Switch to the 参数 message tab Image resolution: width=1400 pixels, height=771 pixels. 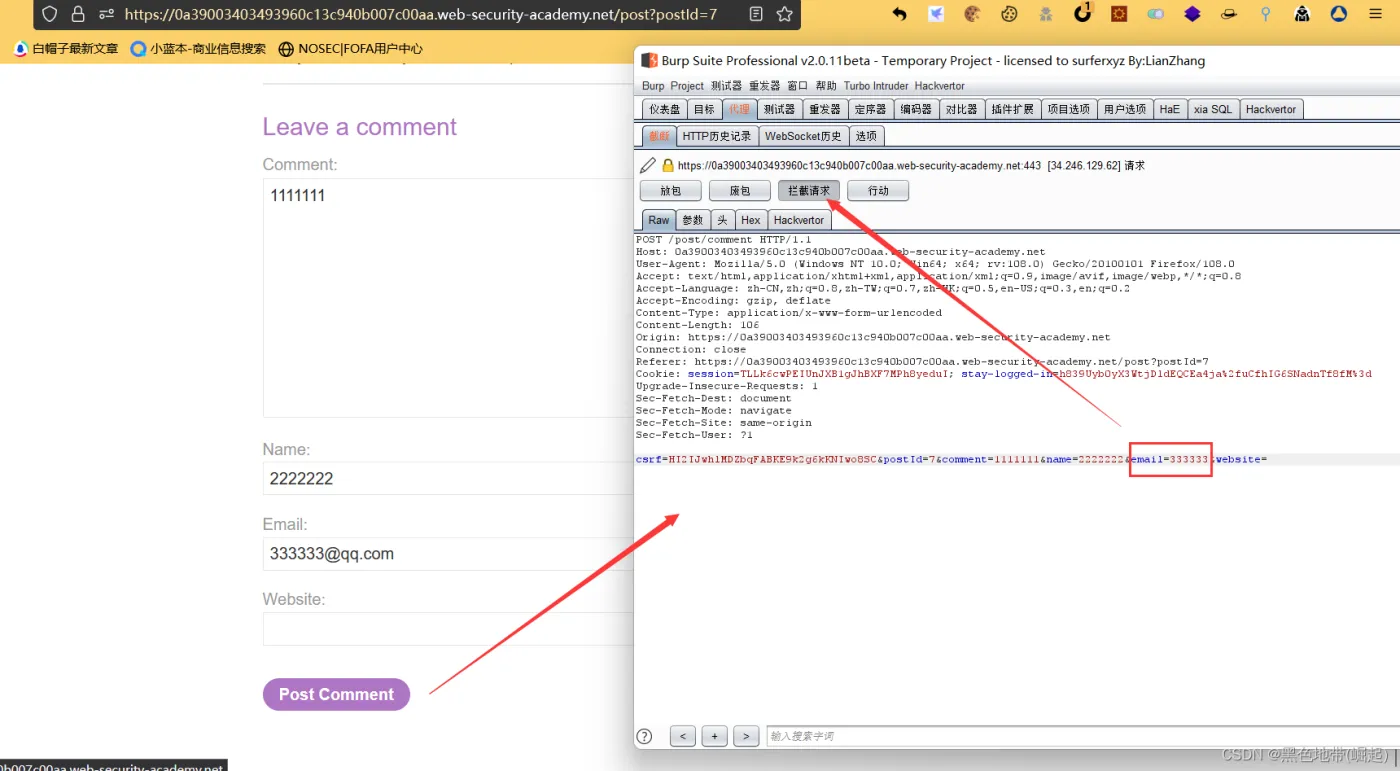click(693, 220)
